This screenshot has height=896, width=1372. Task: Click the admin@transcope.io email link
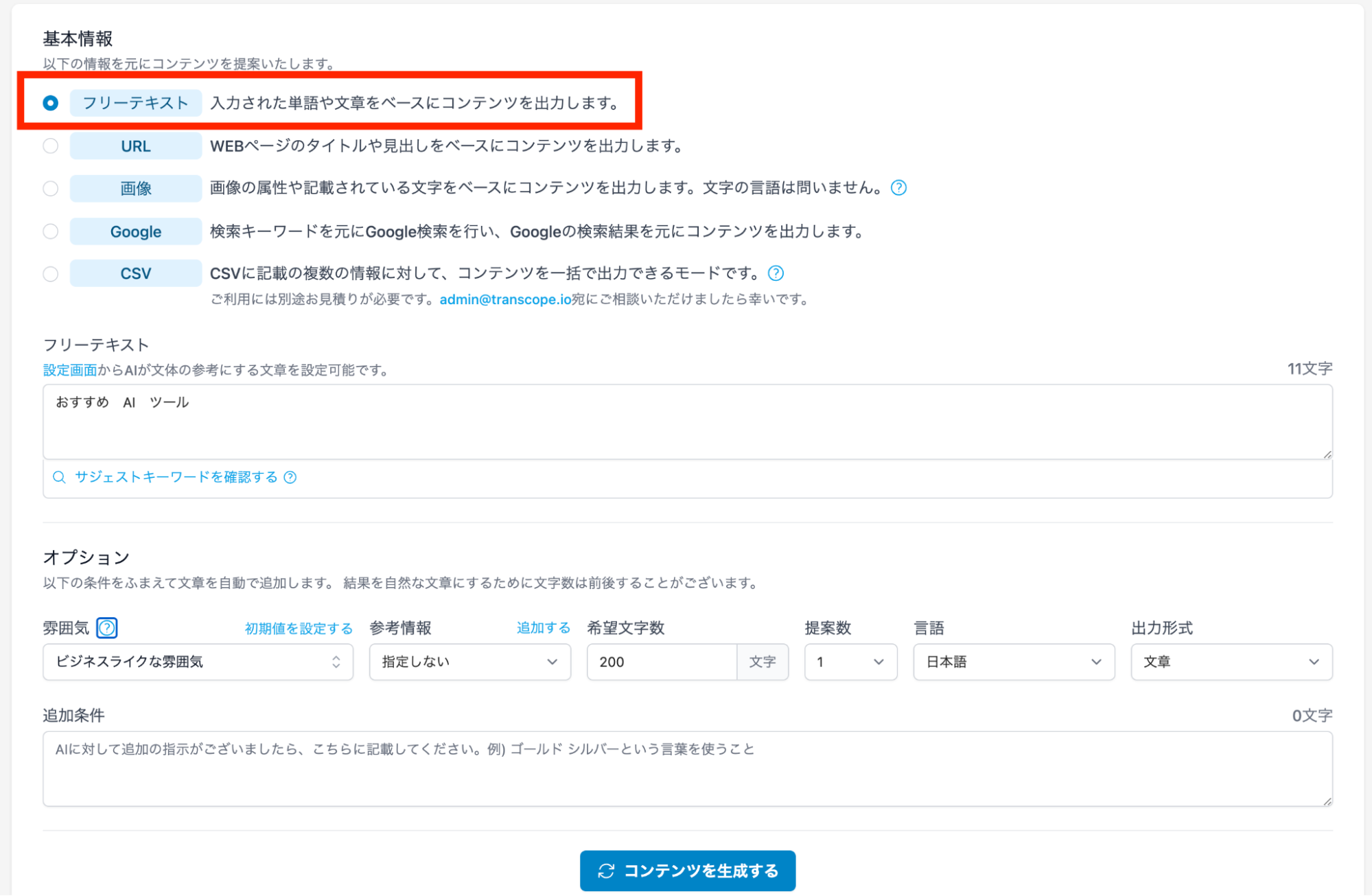click(x=505, y=299)
